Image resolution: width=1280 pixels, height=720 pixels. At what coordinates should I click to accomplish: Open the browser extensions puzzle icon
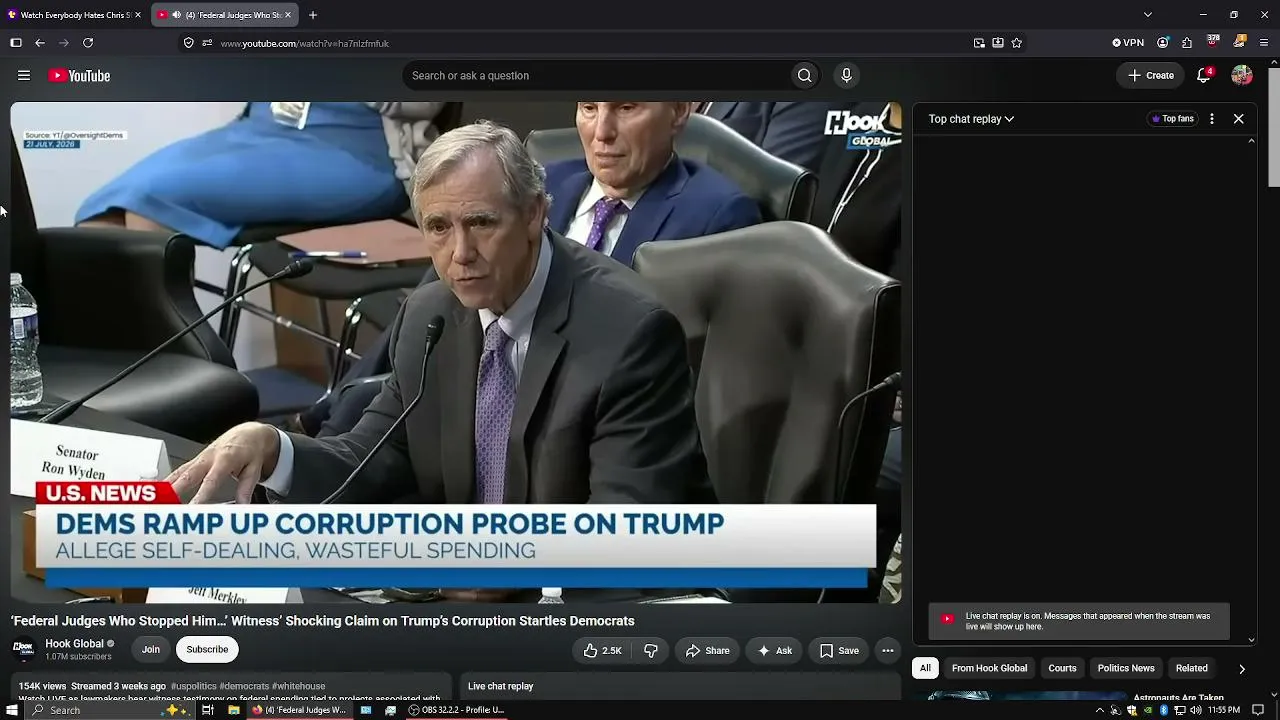1187,43
